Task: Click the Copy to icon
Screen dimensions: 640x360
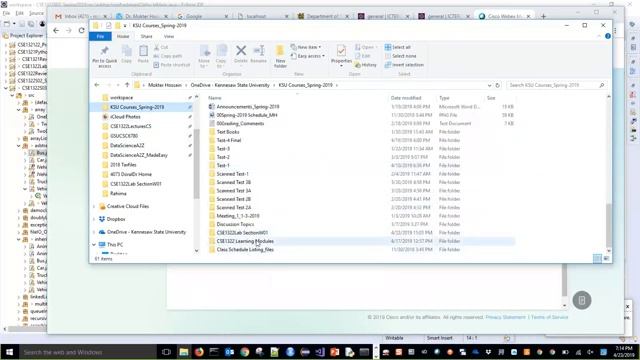Action: (x=222, y=51)
